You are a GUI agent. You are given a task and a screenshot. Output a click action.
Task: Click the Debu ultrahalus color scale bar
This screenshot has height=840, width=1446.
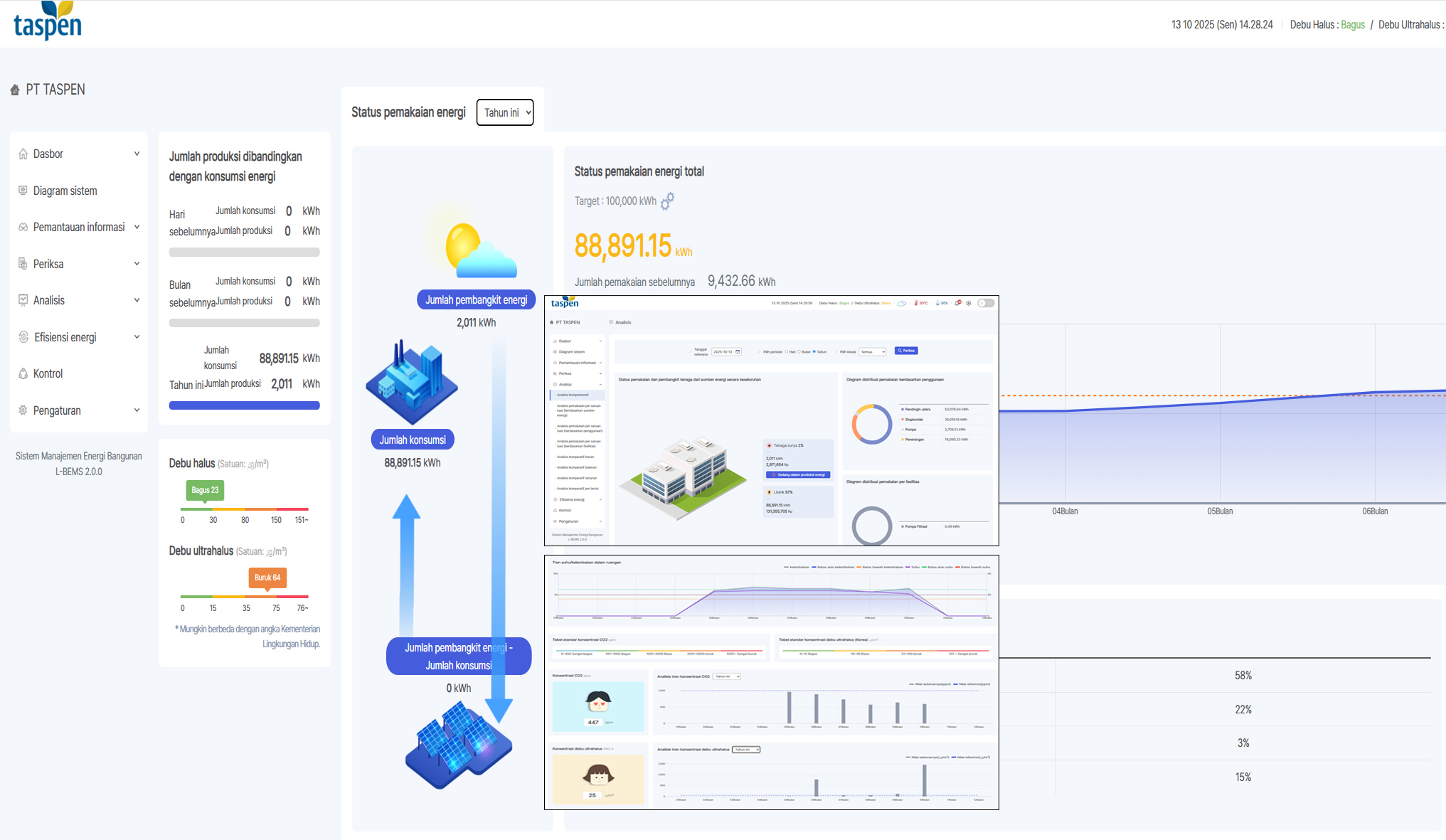coord(244,596)
